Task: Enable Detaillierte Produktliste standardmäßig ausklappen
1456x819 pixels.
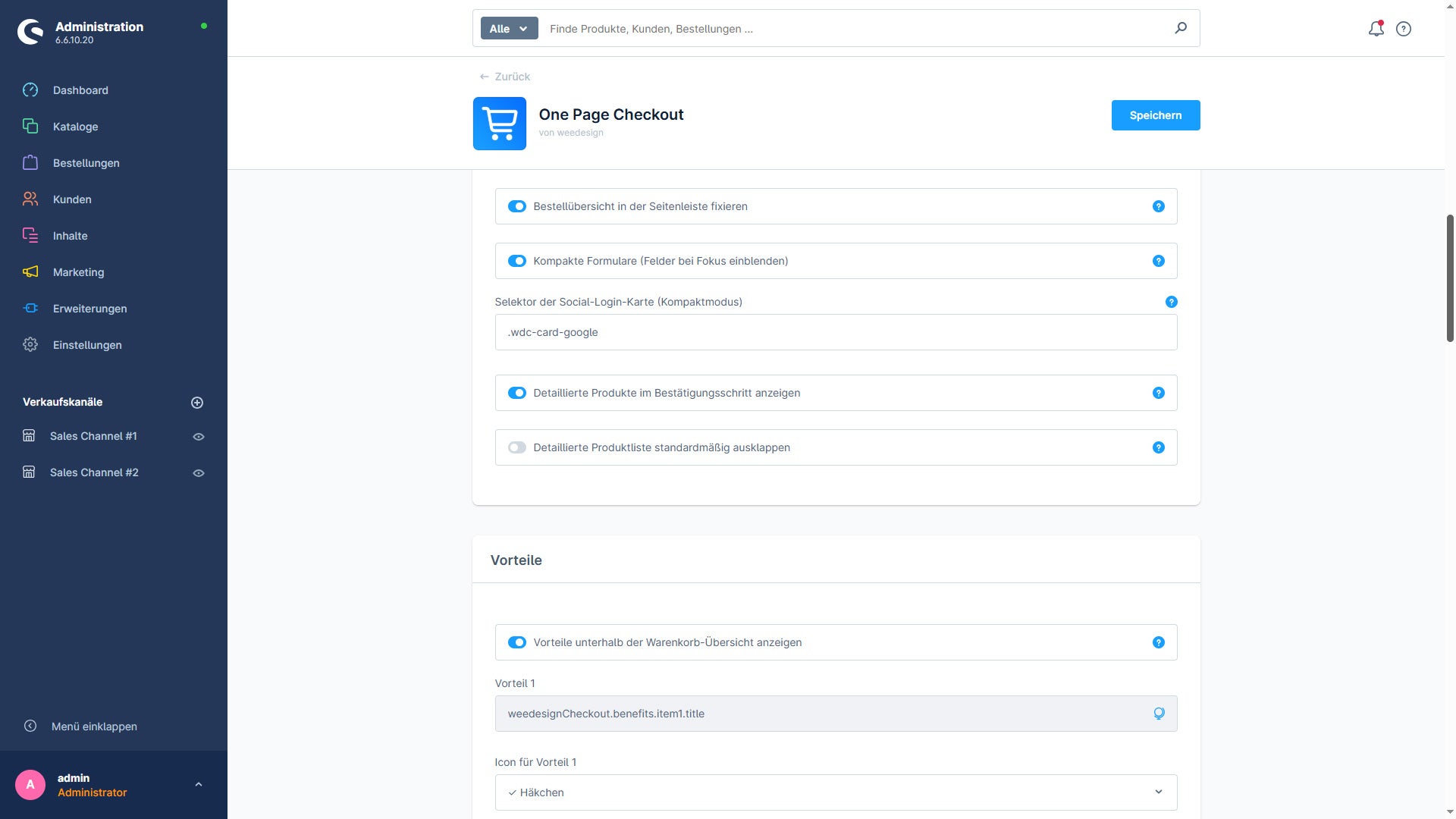Action: 517,447
